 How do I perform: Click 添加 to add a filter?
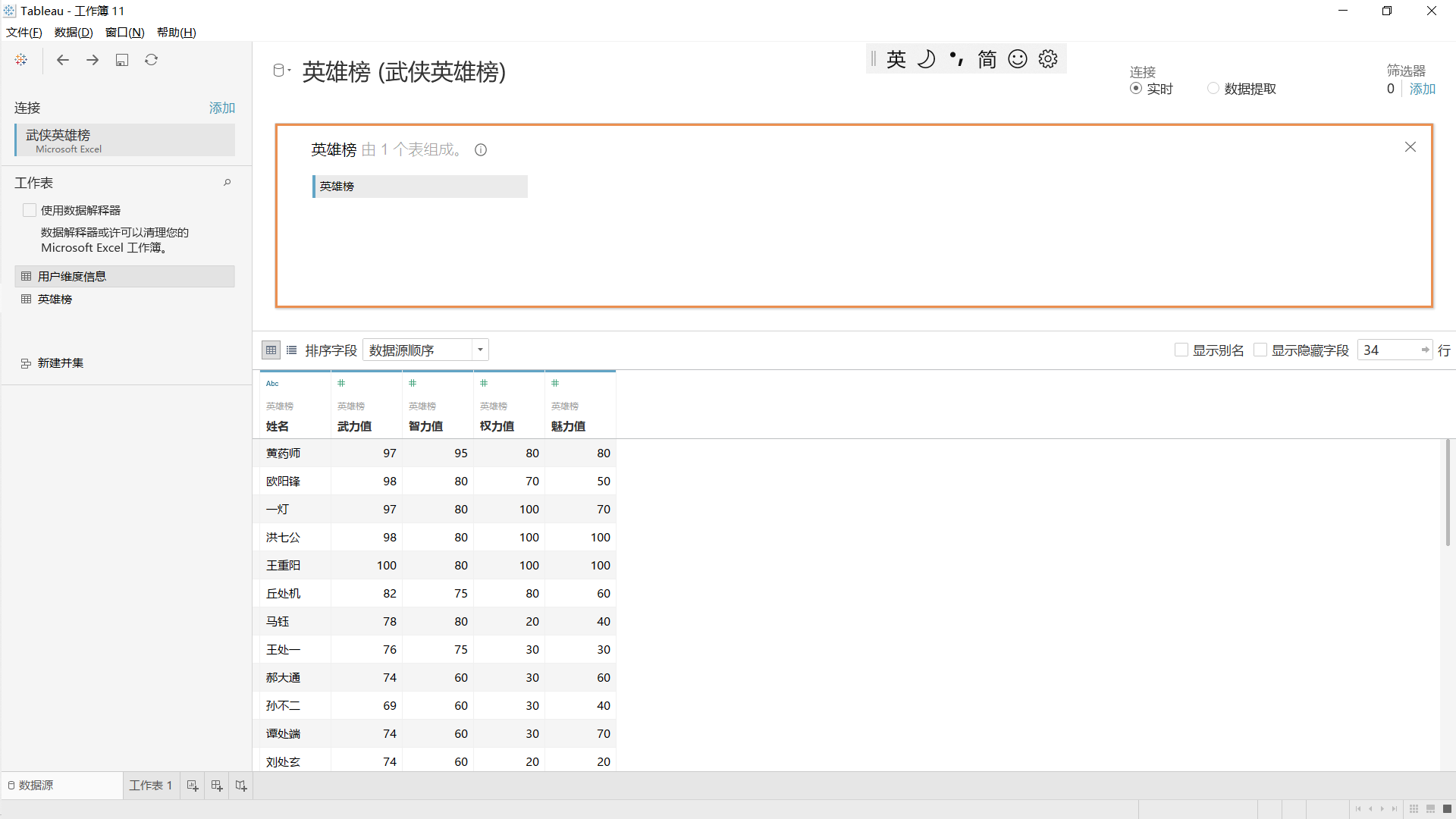[x=1423, y=89]
